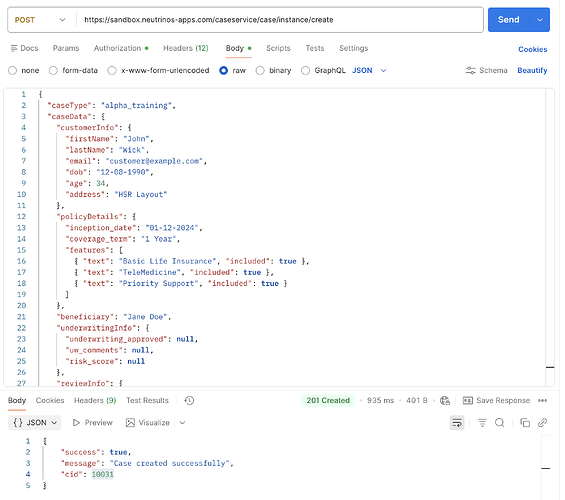Click the "beneficiary": "Jane Doe" line
Image resolution: width=565 pixels, height=500 pixels.
(114, 317)
